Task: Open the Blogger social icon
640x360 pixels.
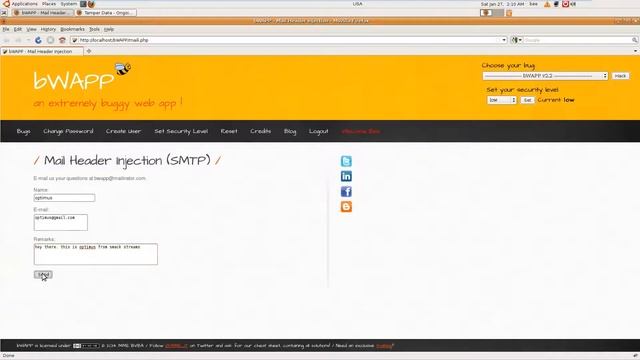Action: 346,207
